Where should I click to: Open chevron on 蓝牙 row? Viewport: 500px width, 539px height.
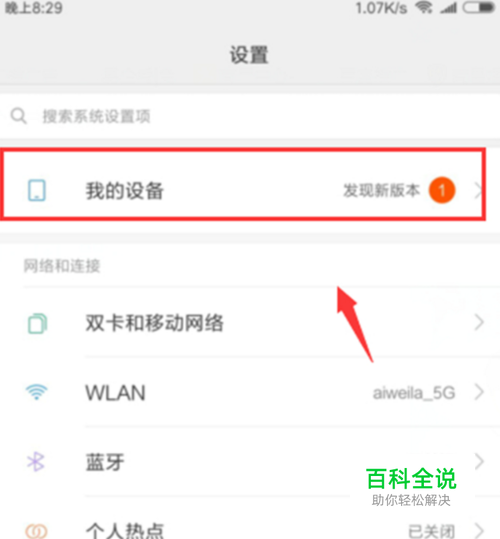click(x=479, y=461)
